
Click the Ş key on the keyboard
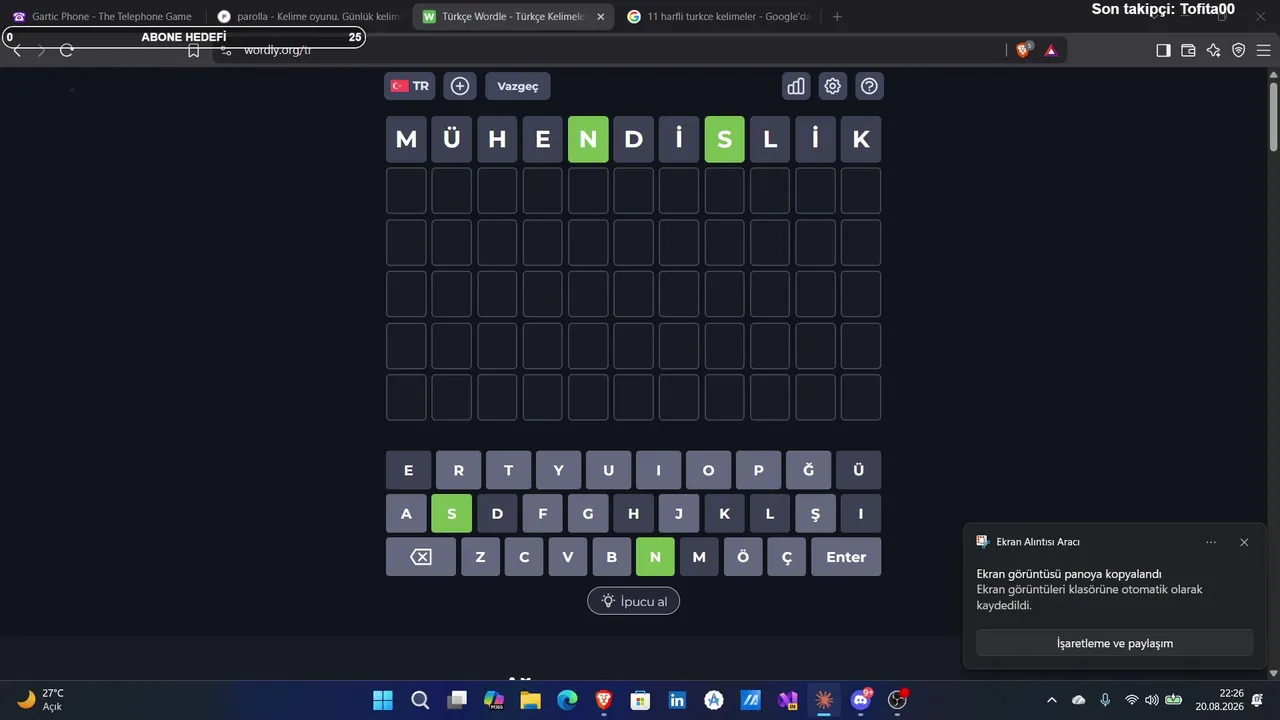pos(815,514)
